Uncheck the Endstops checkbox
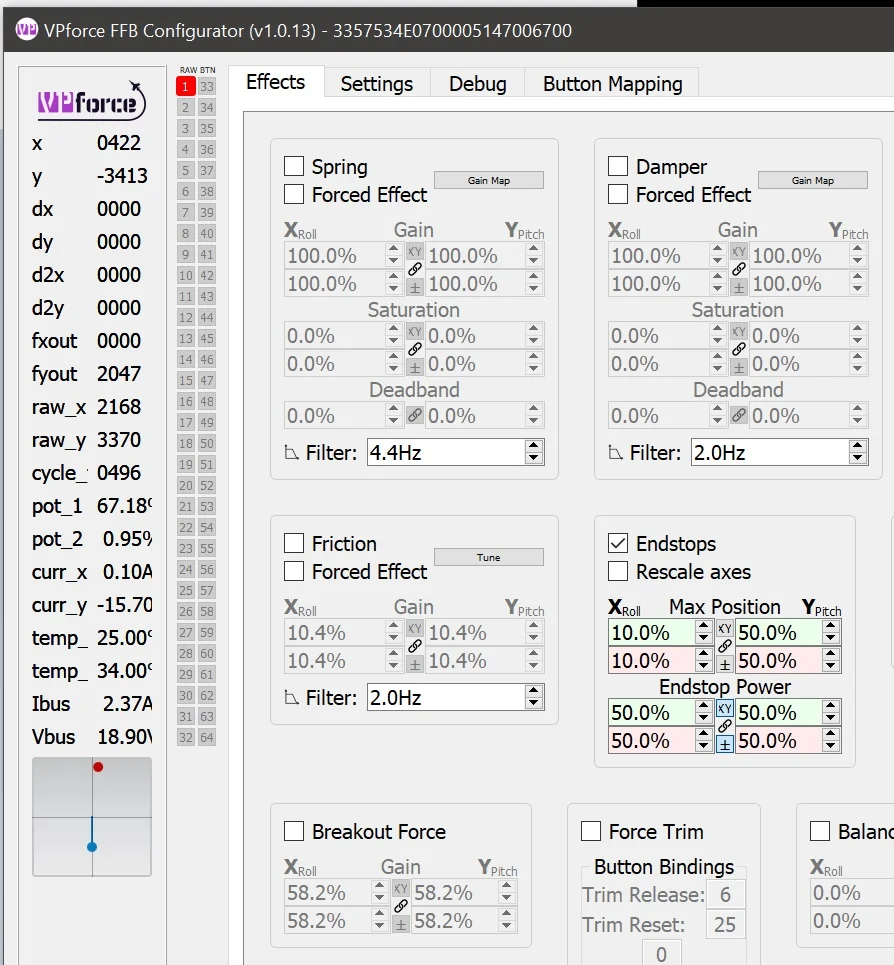This screenshot has width=894, height=965. tap(618, 543)
